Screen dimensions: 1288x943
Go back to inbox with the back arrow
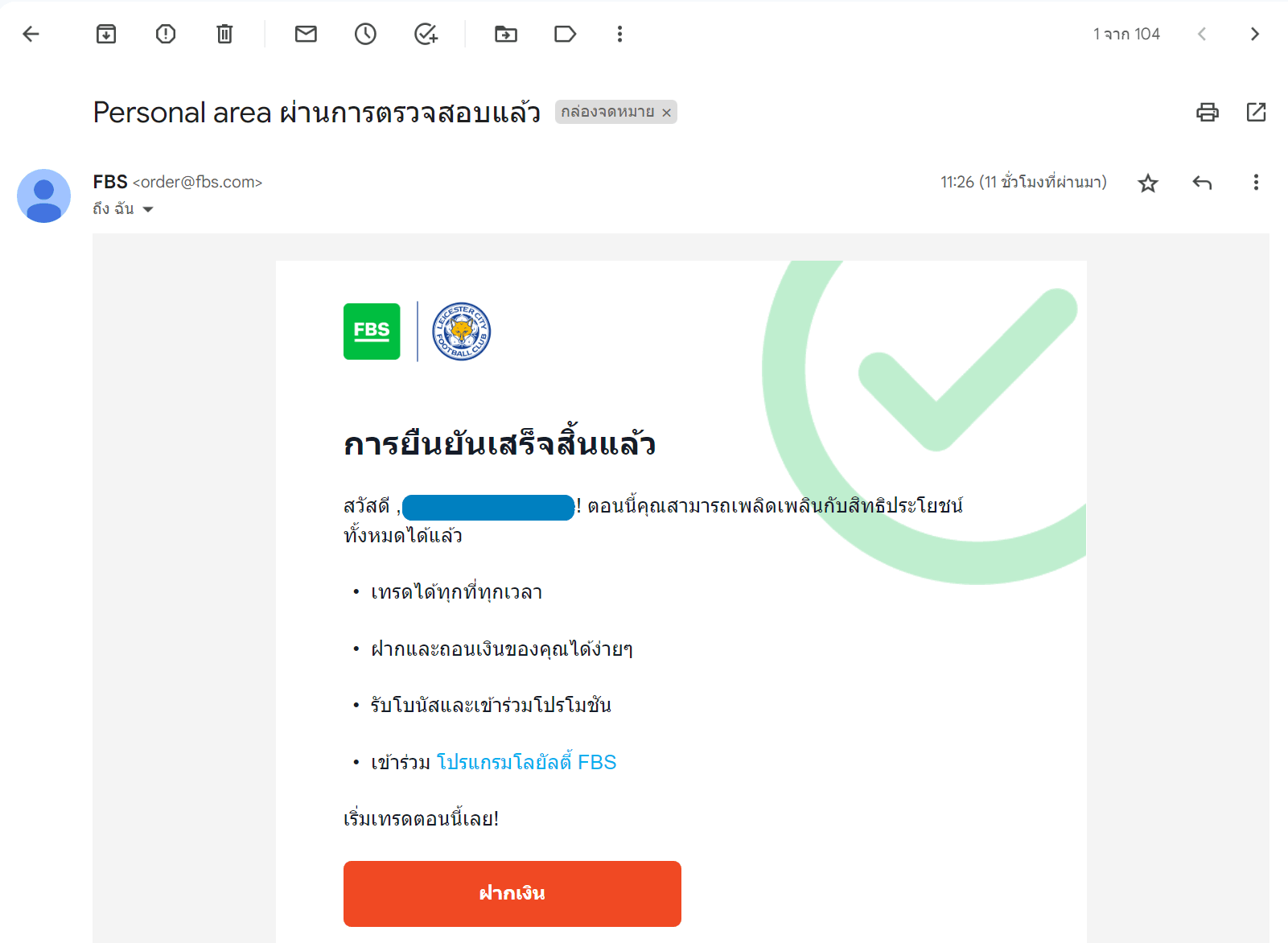pyautogui.click(x=31, y=34)
